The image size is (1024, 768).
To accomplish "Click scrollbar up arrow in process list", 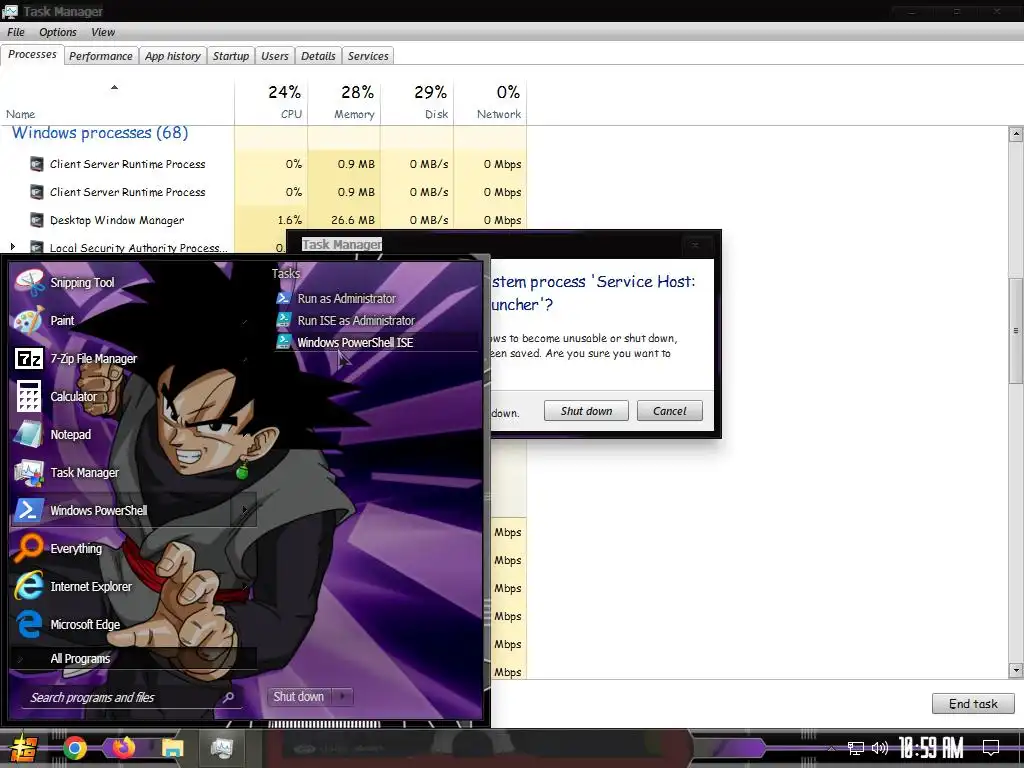I will [1016, 135].
